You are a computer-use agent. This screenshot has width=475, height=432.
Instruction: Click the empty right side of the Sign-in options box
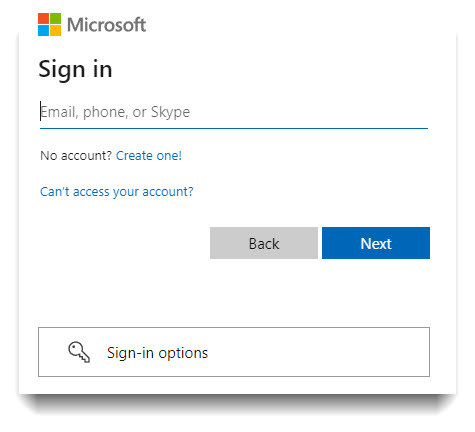tap(319, 352)
